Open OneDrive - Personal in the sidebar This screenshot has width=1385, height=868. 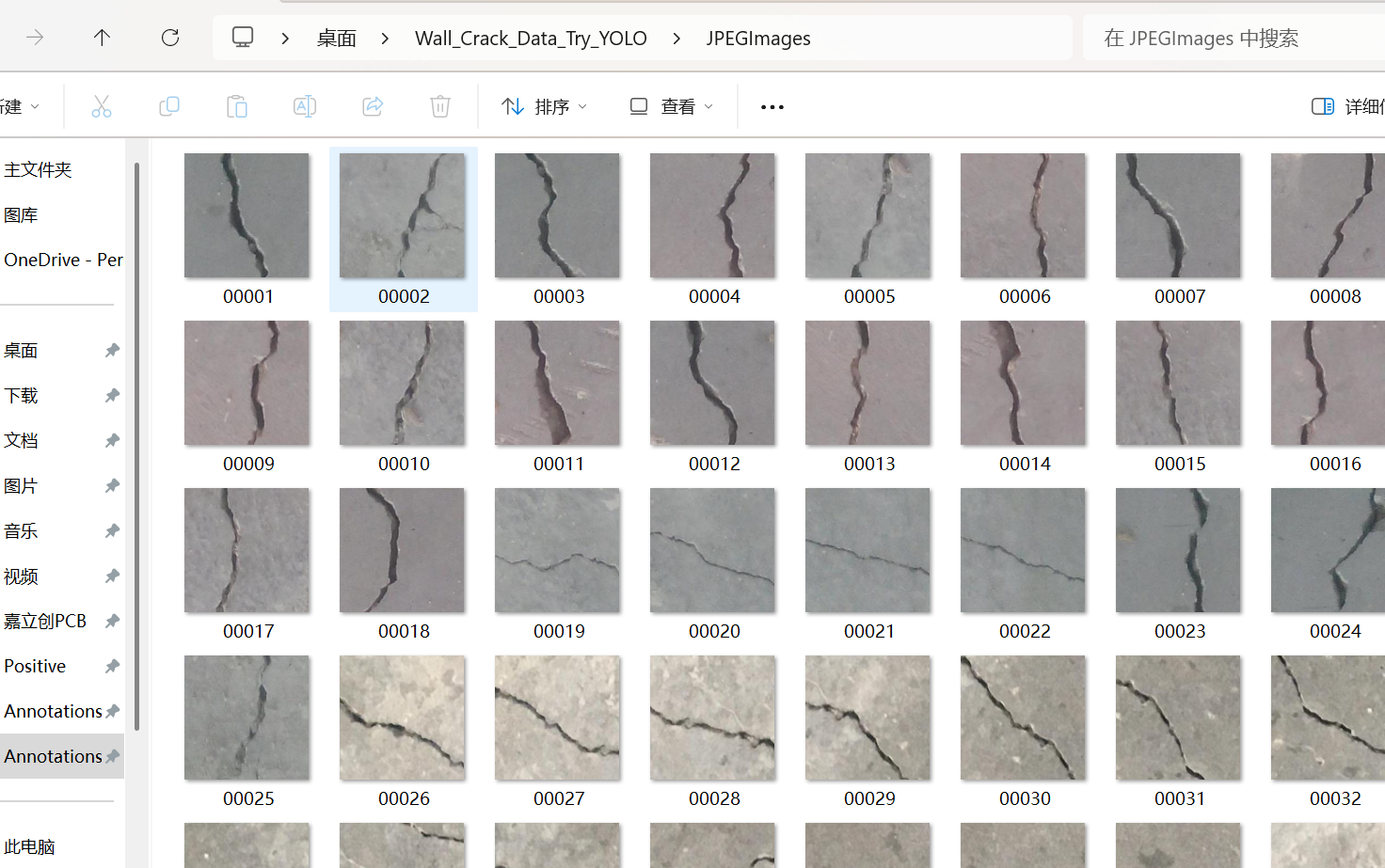[x=62, y=260]
